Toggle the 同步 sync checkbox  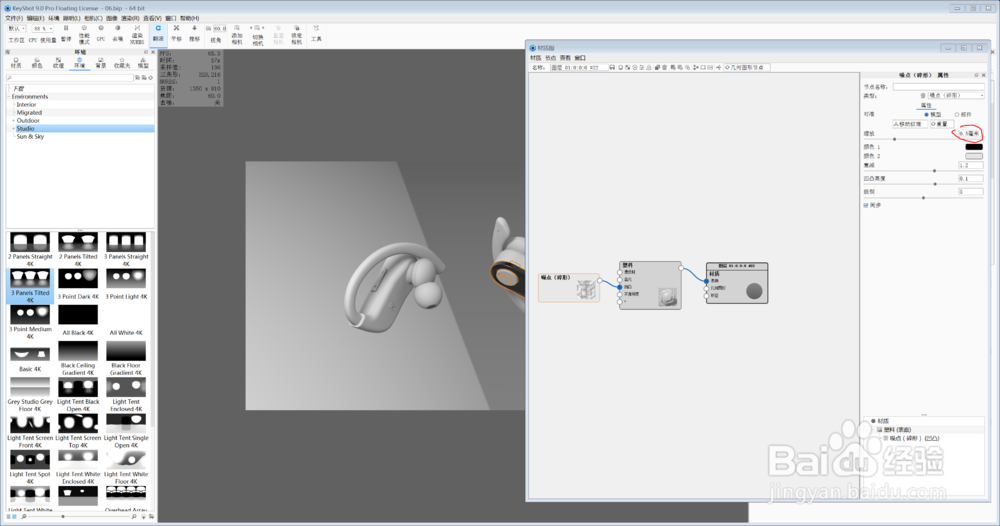click(866, 205)
